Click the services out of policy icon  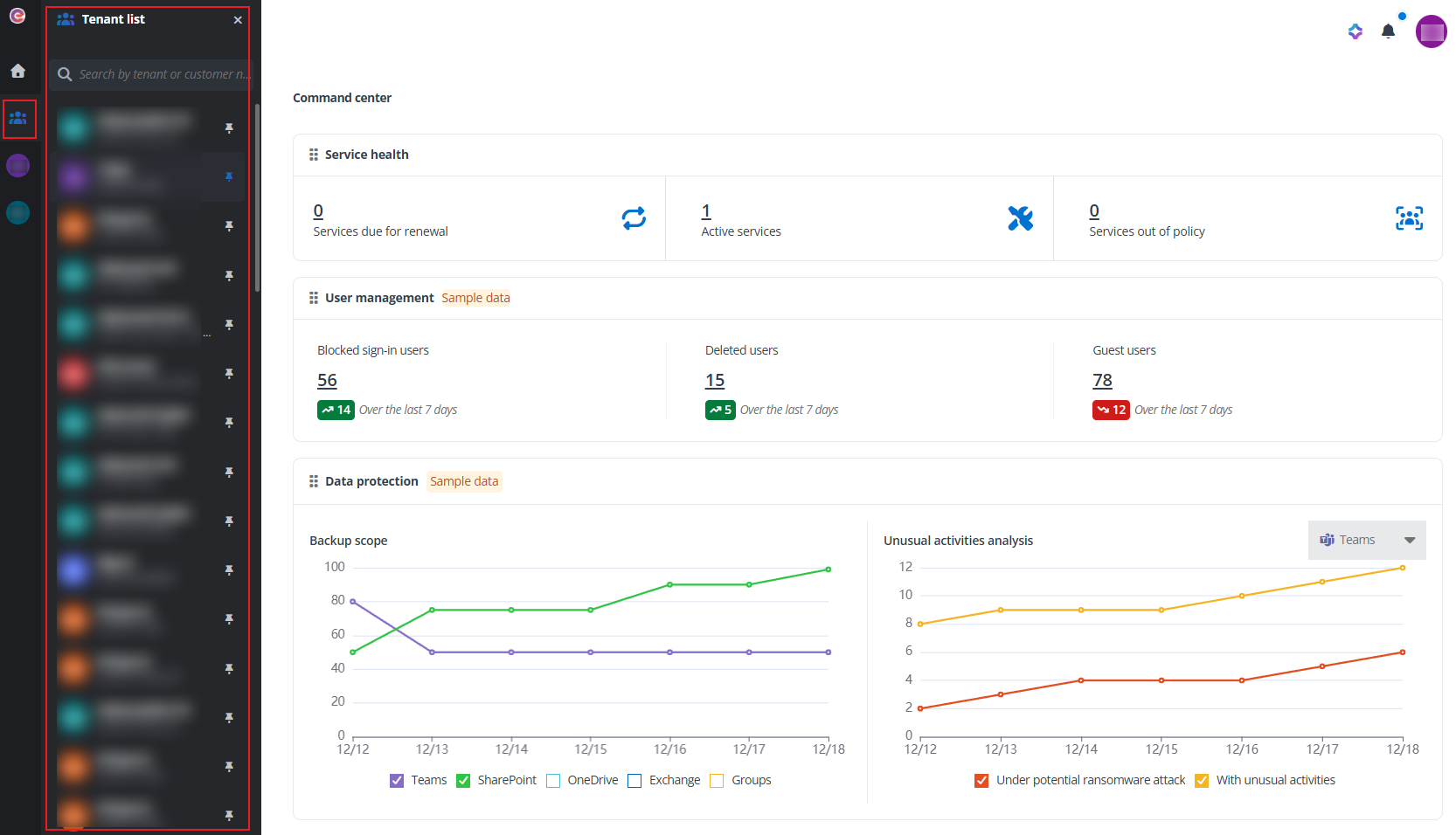pyautogui.click(x=1409, y=218)
